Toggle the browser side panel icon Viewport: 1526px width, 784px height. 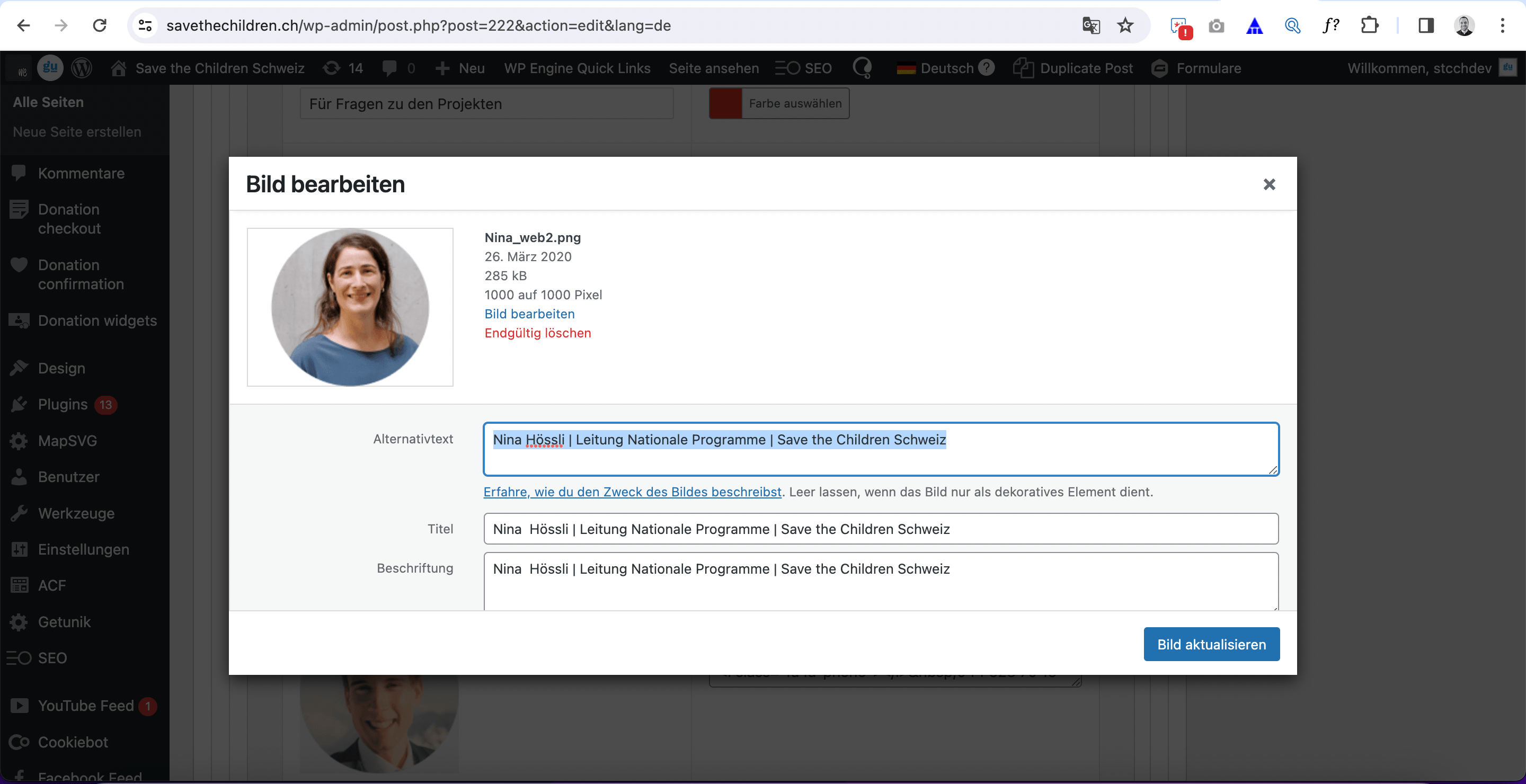[x=1426, y=25]
